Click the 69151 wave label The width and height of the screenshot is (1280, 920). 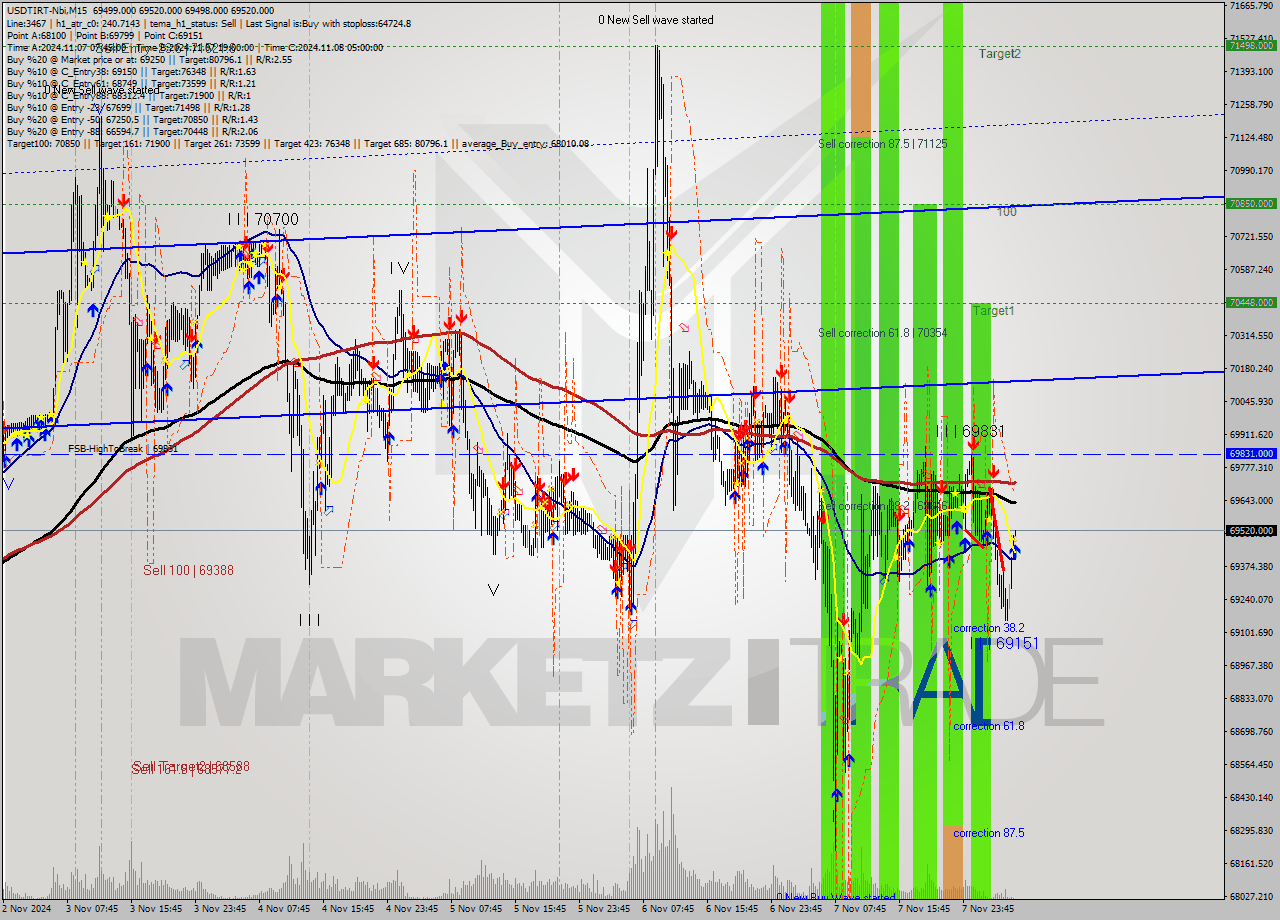1017,644
